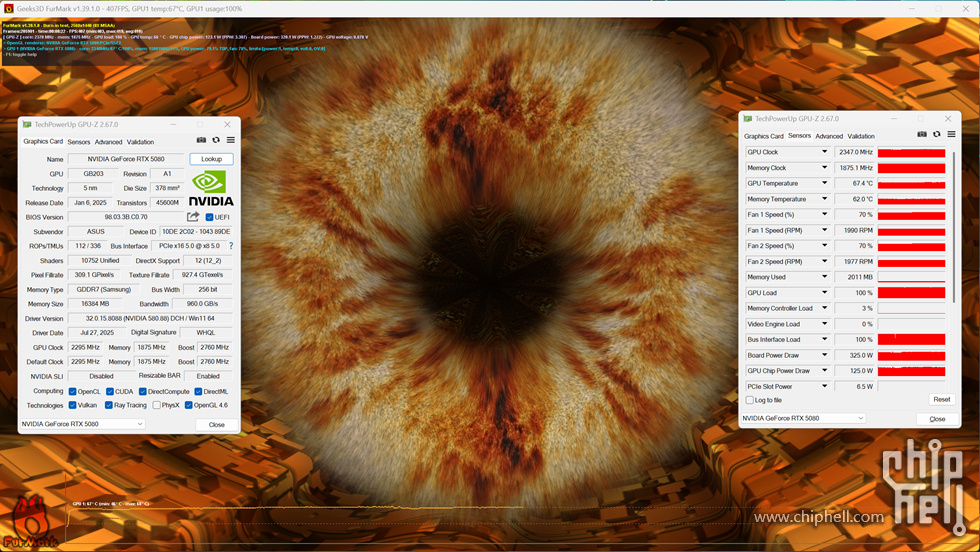980x552 pixels.
Task: Click the GPU Temperature value 67.4 °C
Action: (x=854, y=183)
